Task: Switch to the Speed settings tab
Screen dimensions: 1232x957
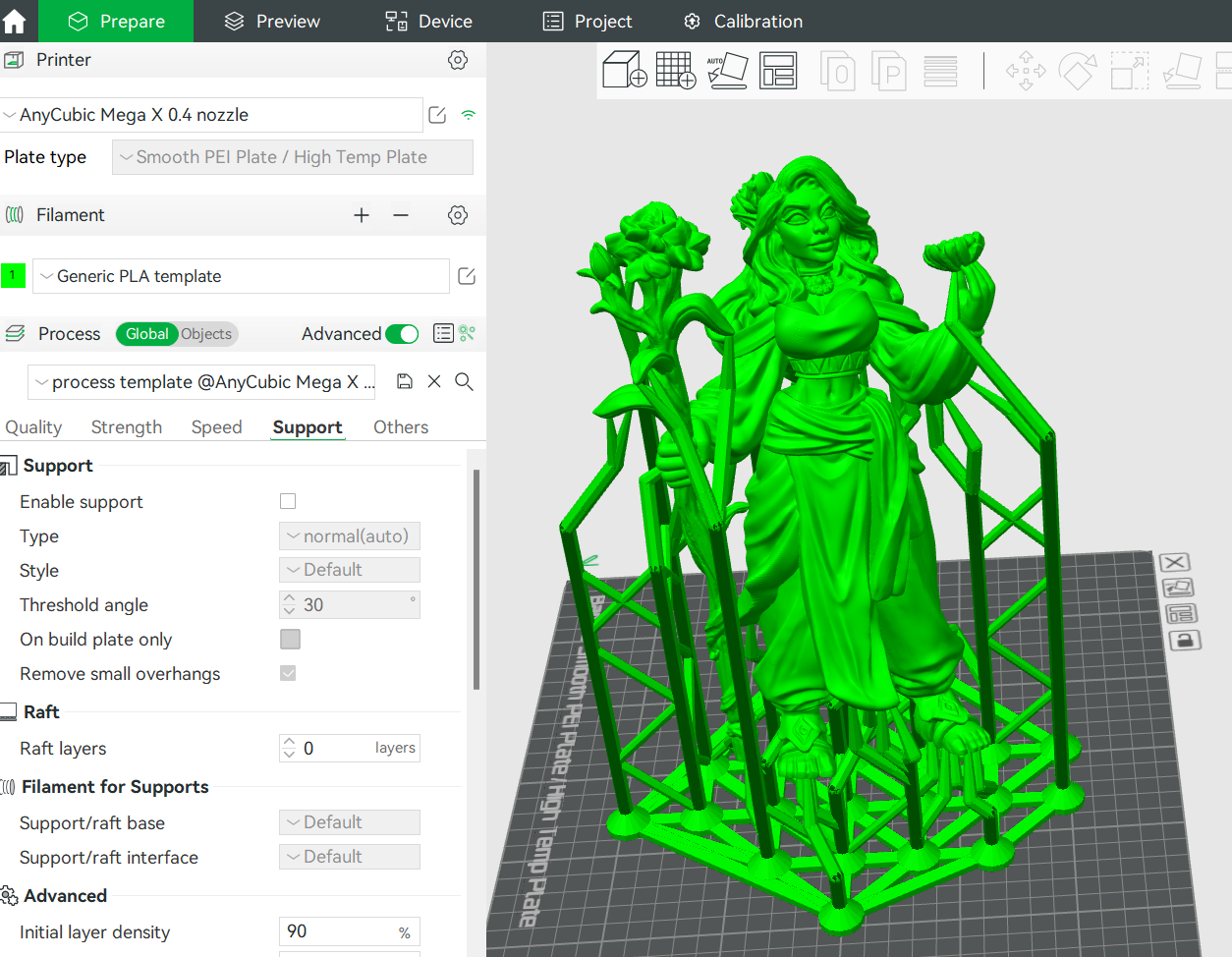Action: click(216, 427)
